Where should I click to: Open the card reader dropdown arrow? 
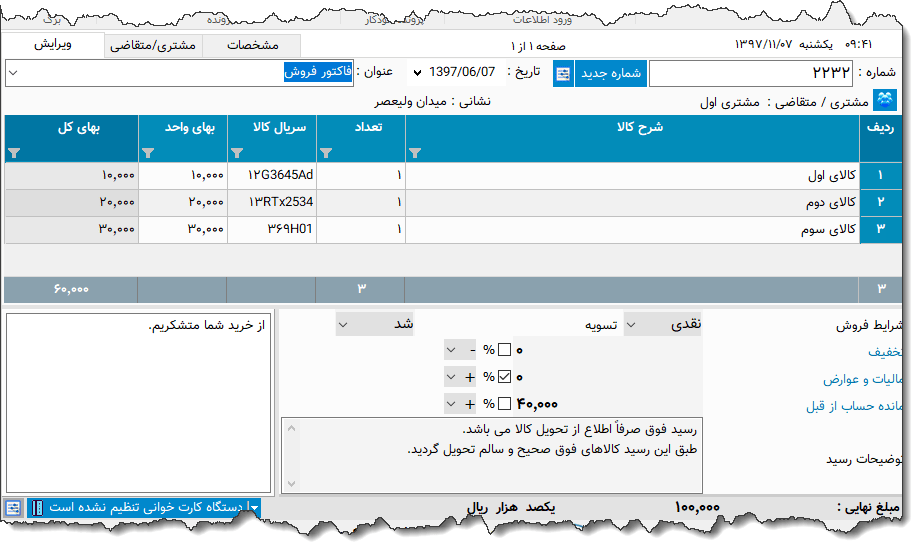coord(254,508)
